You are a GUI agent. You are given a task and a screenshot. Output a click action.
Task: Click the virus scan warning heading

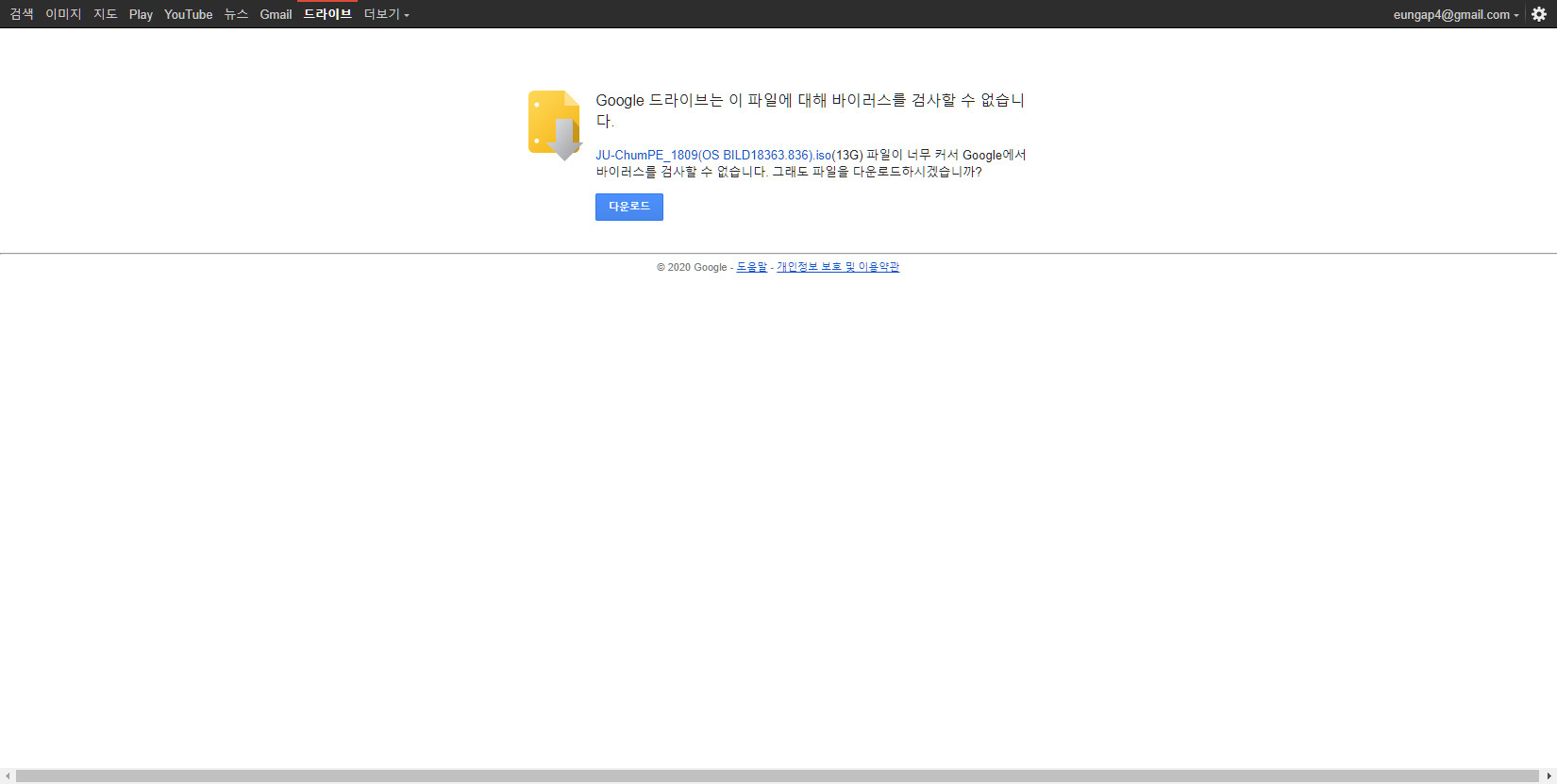810,110
